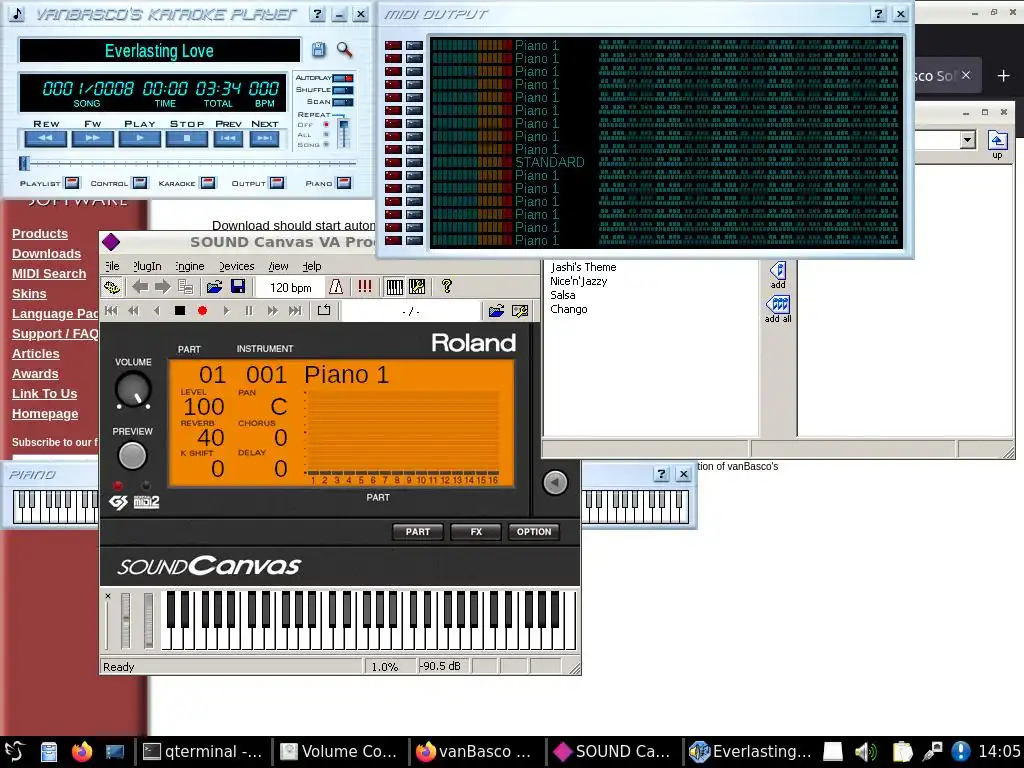Click 'add all' icon in playlist window
The height and width of the screenshot is (768, 1024).
click(778, 310)
